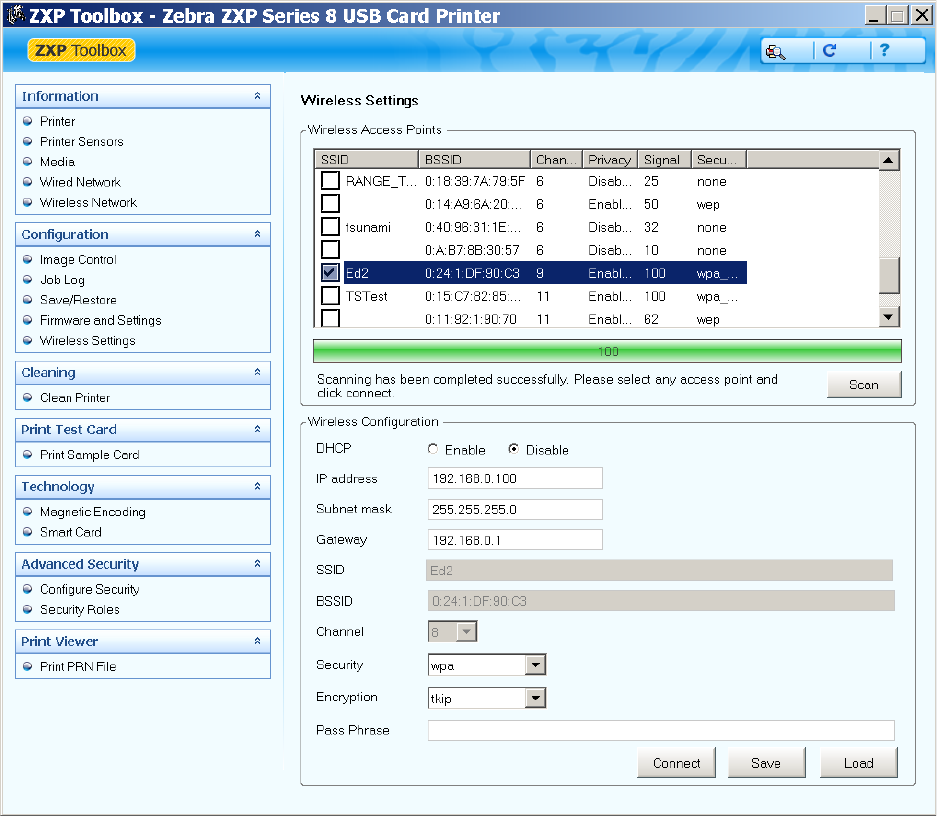Viewport: 937px width, 816px height.
Task: Sort by Signal column header
Action: [665, 159]
